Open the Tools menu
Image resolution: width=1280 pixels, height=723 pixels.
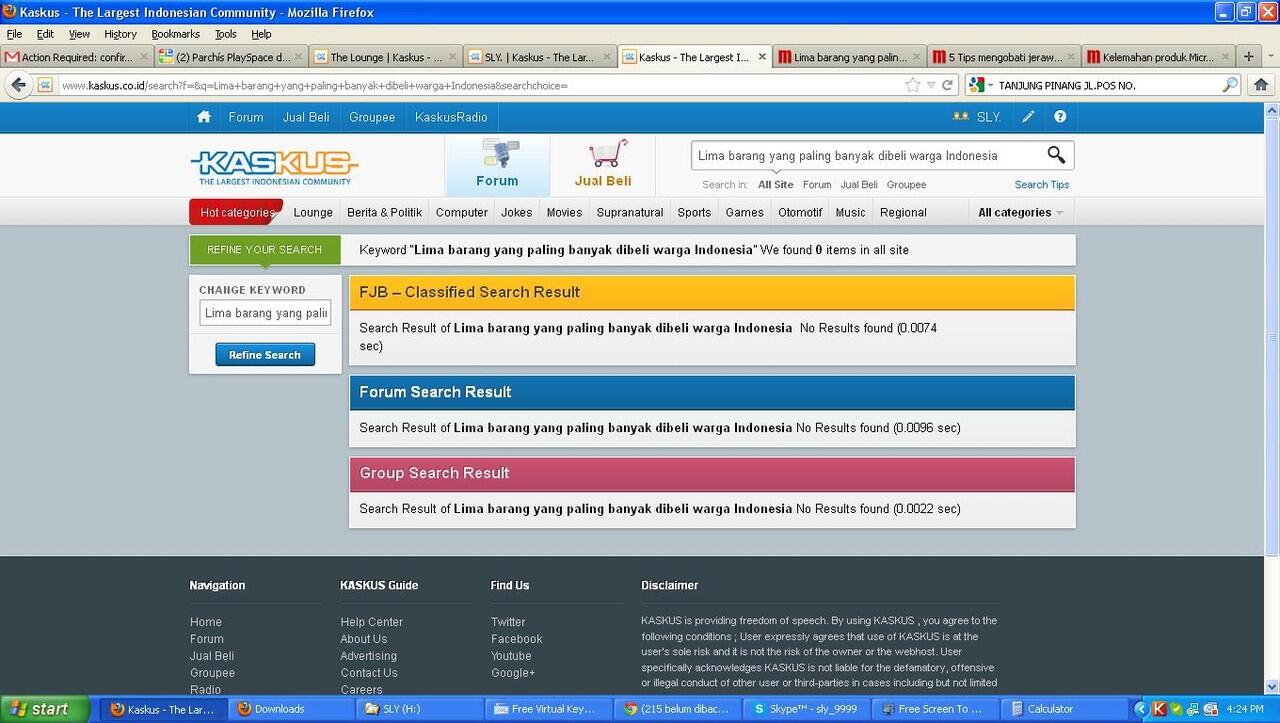point(226,34)
